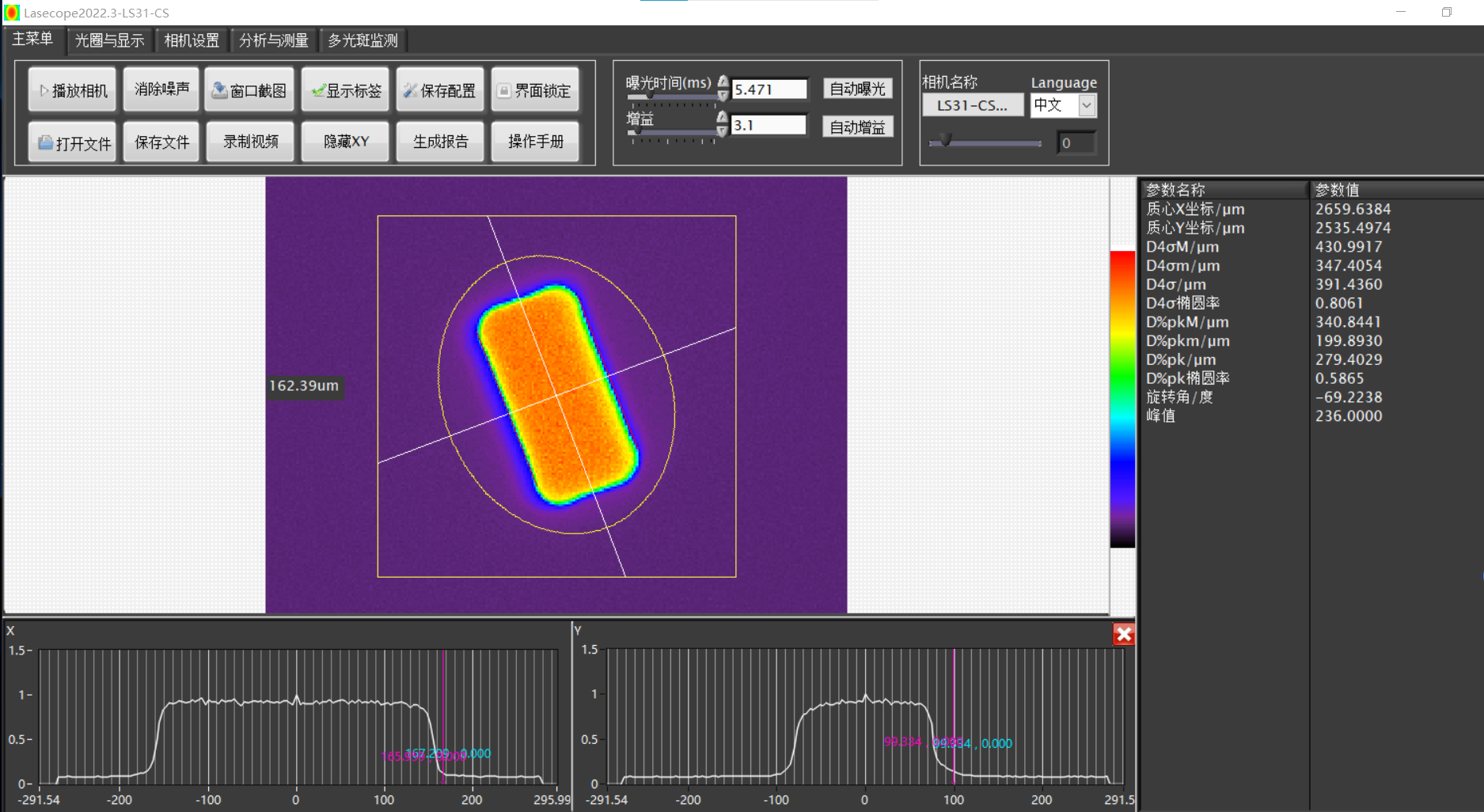Click the 消除噪声 button
The image size is (1484, 812).
pos(161,89)
